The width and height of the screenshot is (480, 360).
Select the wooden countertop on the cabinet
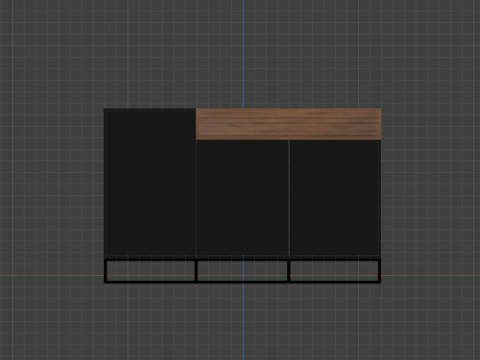pos(289,124)
